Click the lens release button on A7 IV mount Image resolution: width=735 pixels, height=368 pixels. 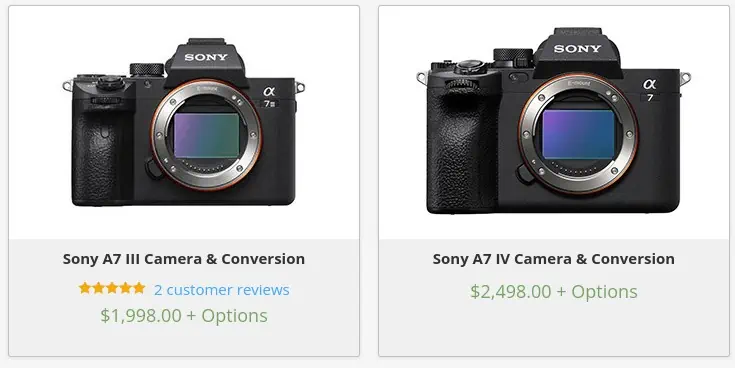525,173
